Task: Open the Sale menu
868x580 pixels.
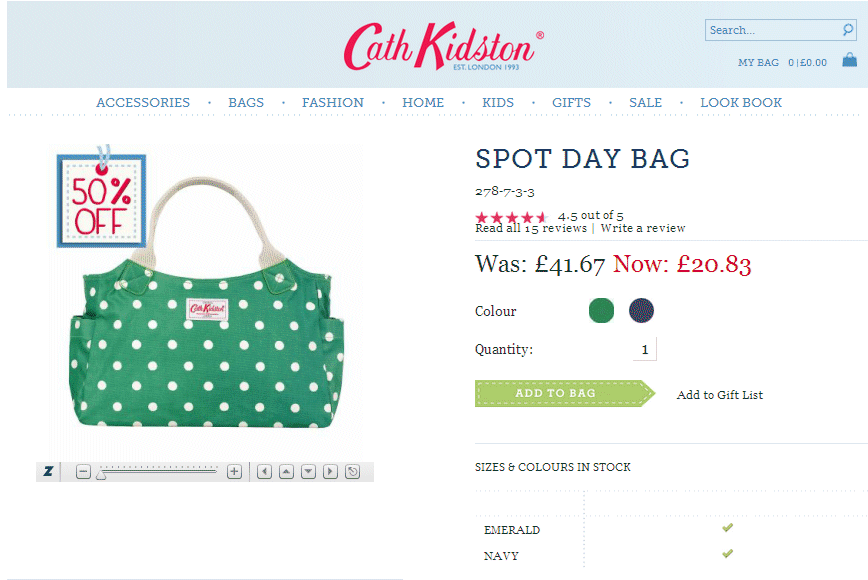Action: pos(645,103)
